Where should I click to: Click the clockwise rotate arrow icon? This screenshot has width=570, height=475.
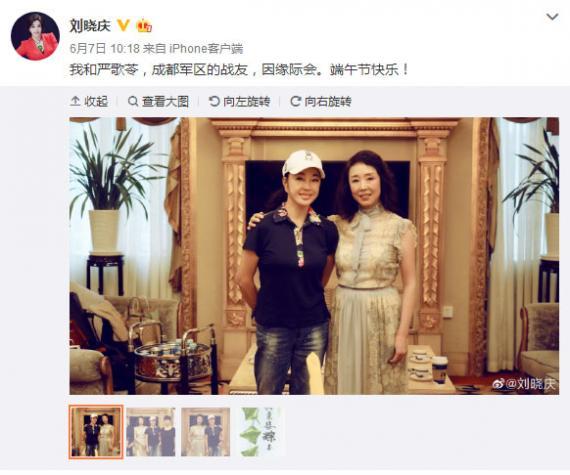pyautogui.click(x=296, y=101)
